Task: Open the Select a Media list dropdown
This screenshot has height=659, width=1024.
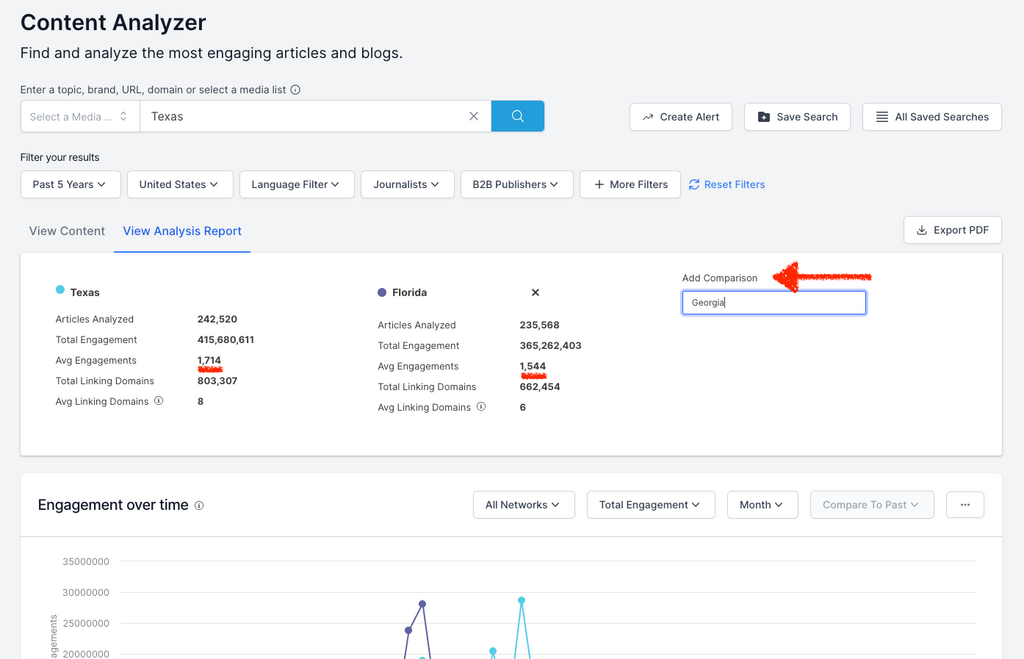Action: tap(80, 116)
